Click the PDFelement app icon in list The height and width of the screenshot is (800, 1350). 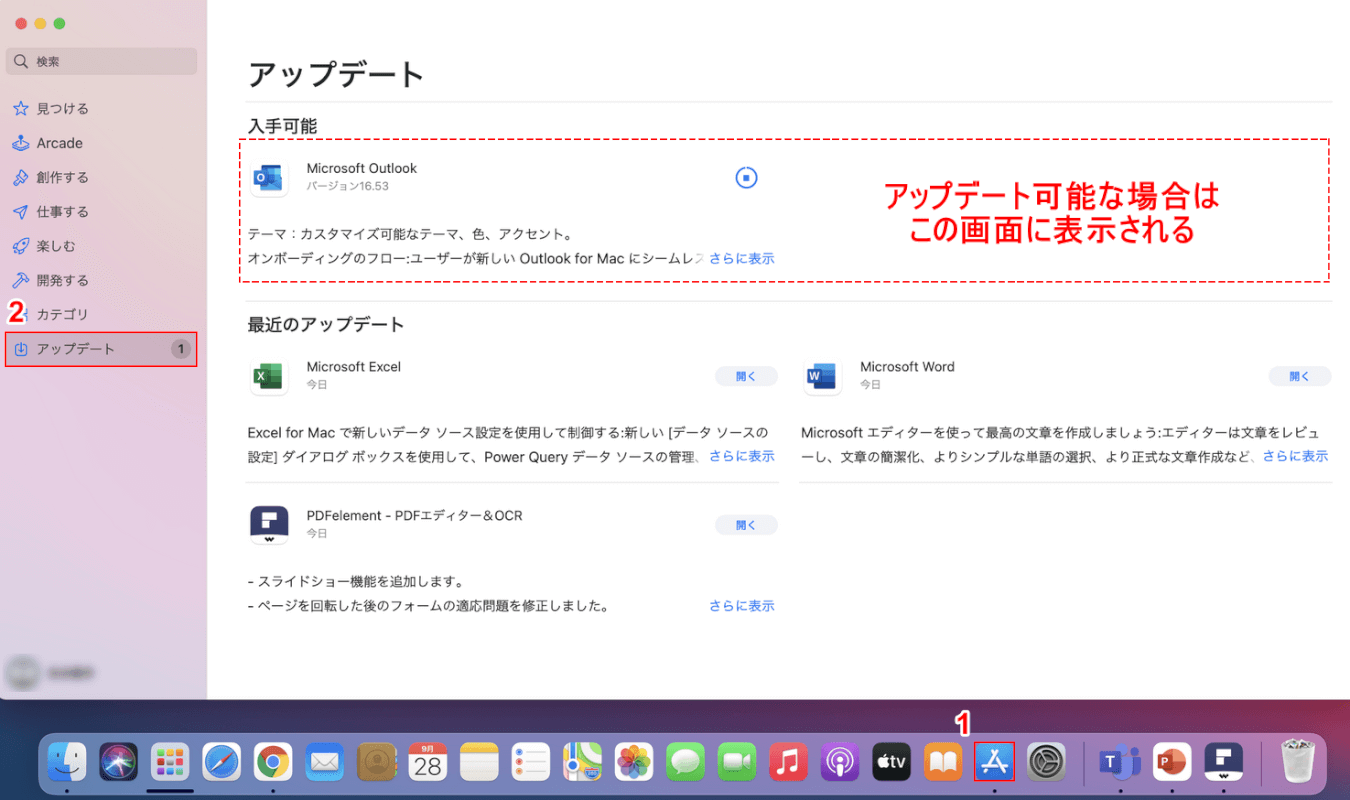[x=269, y=525]
